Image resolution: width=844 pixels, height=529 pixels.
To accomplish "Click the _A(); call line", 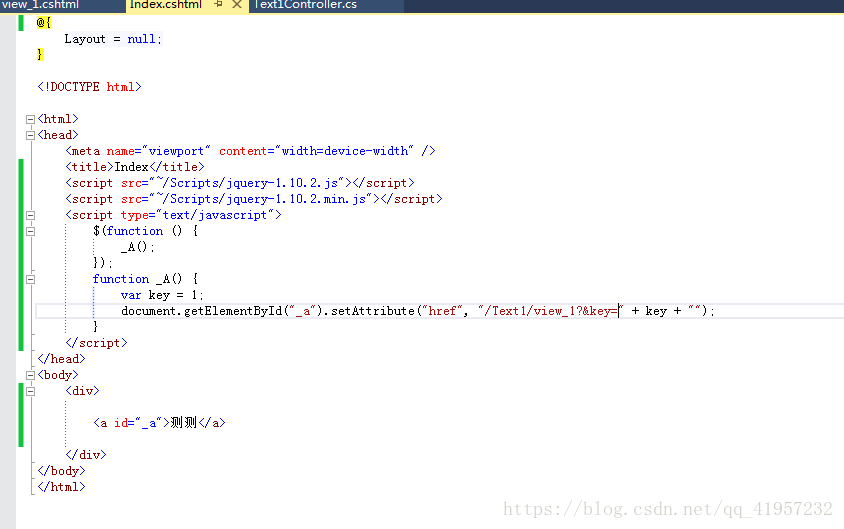I will coord(138,247).
